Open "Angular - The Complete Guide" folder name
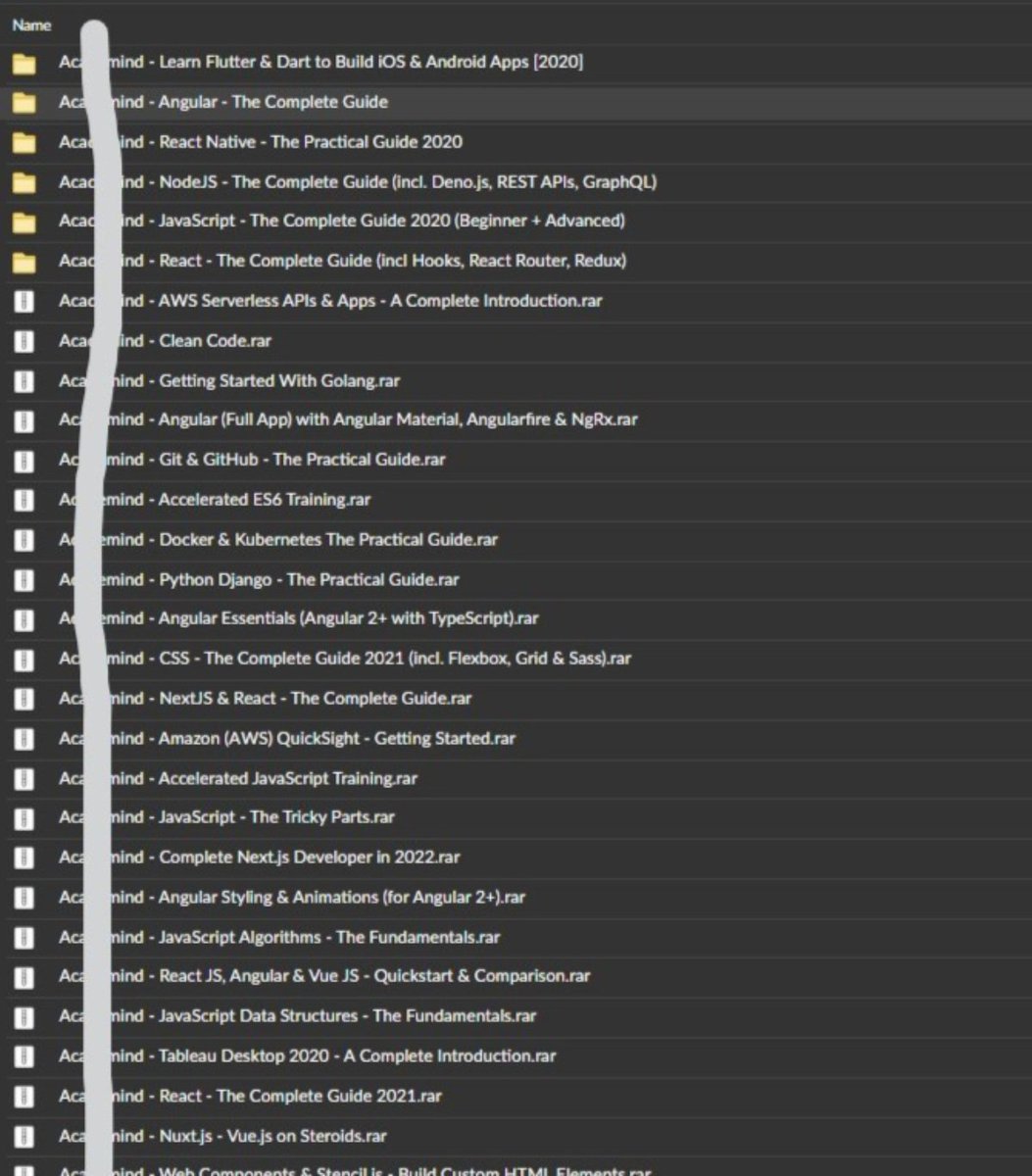 [273, 102]
